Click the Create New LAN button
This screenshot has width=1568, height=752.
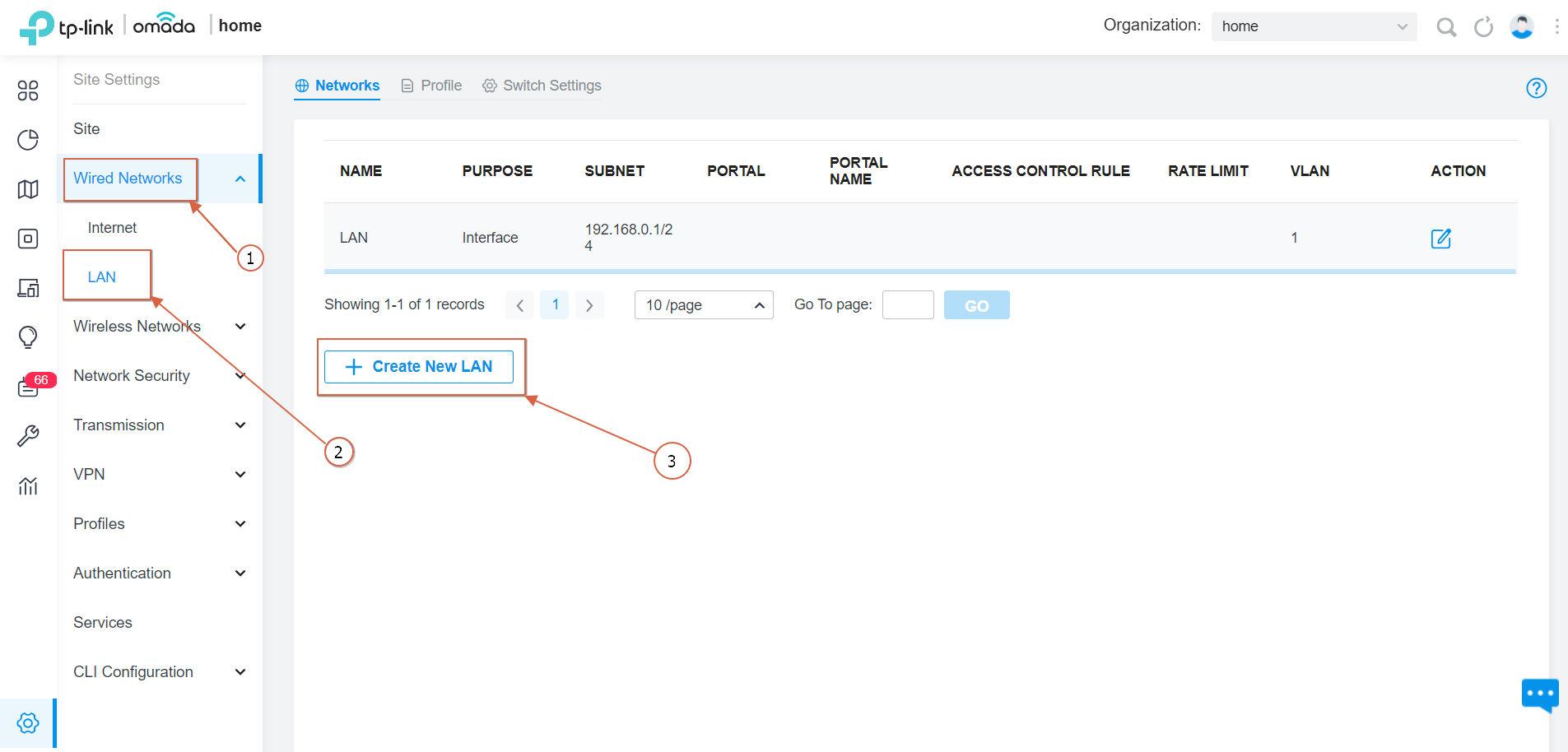point(419,367)
